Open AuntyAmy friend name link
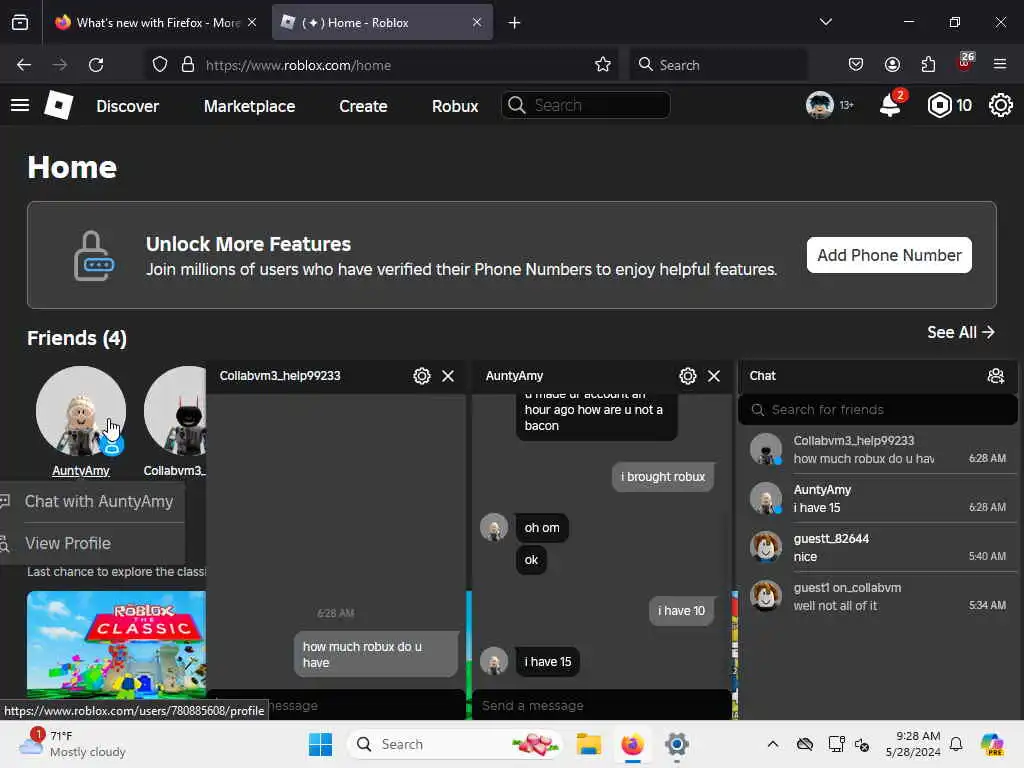The height and width of the screenshot is (768, 1024). click(81, 471)
